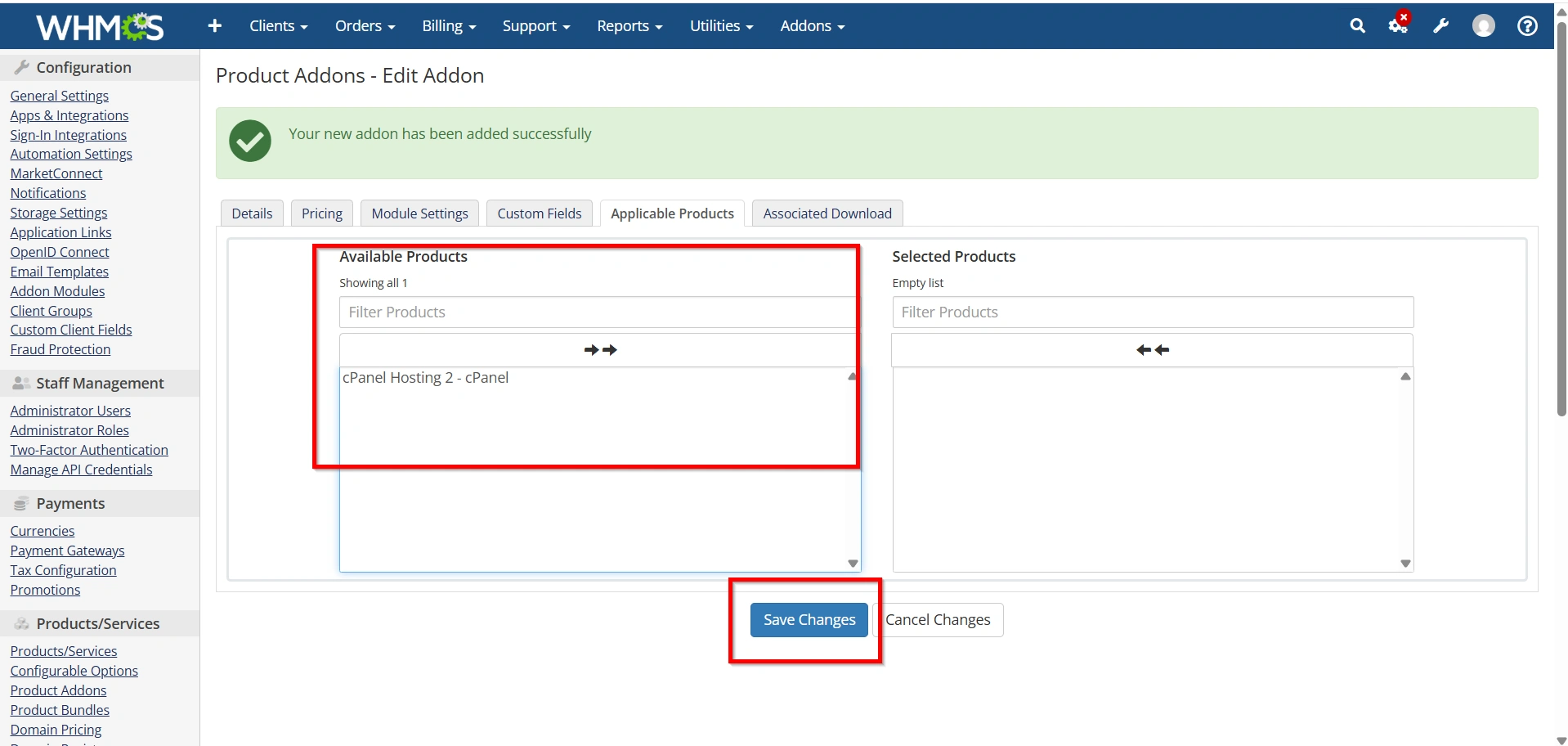The height and width of the screenshot is (746, 1568).
Task: Open the wrench configuration icon
Action: [1441, 26]
